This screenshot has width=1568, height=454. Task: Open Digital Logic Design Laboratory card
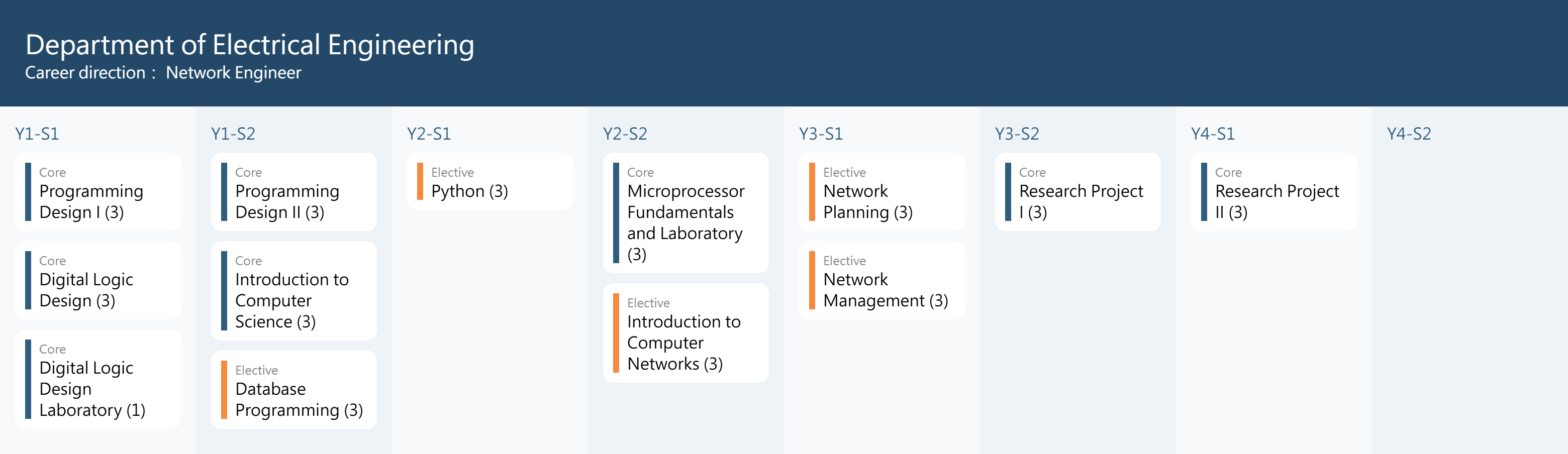click(97, 379)
